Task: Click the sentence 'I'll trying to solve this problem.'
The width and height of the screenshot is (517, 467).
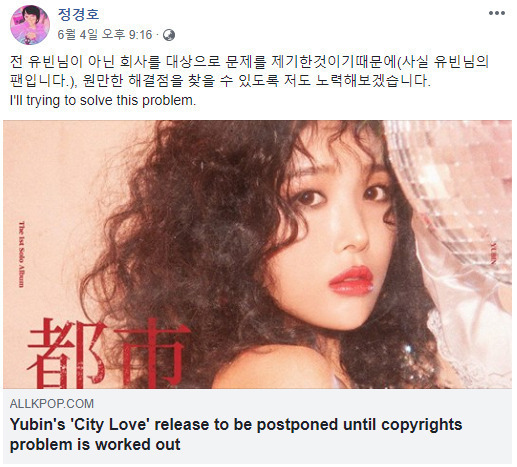Action: pyautogui.click(x=103, y=100)
